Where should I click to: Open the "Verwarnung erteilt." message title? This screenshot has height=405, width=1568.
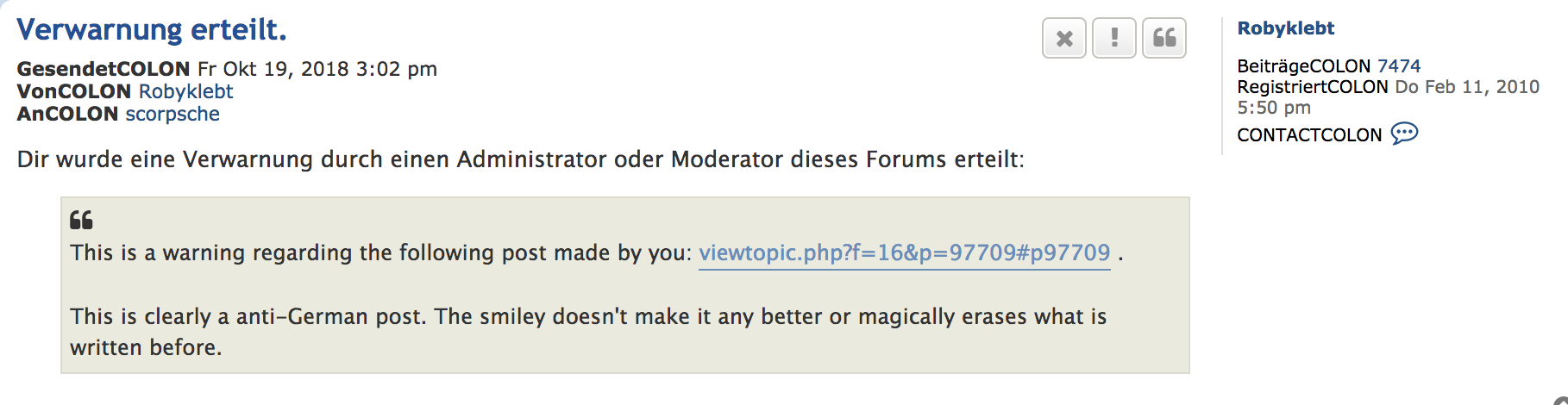click(x=152, y=30)
